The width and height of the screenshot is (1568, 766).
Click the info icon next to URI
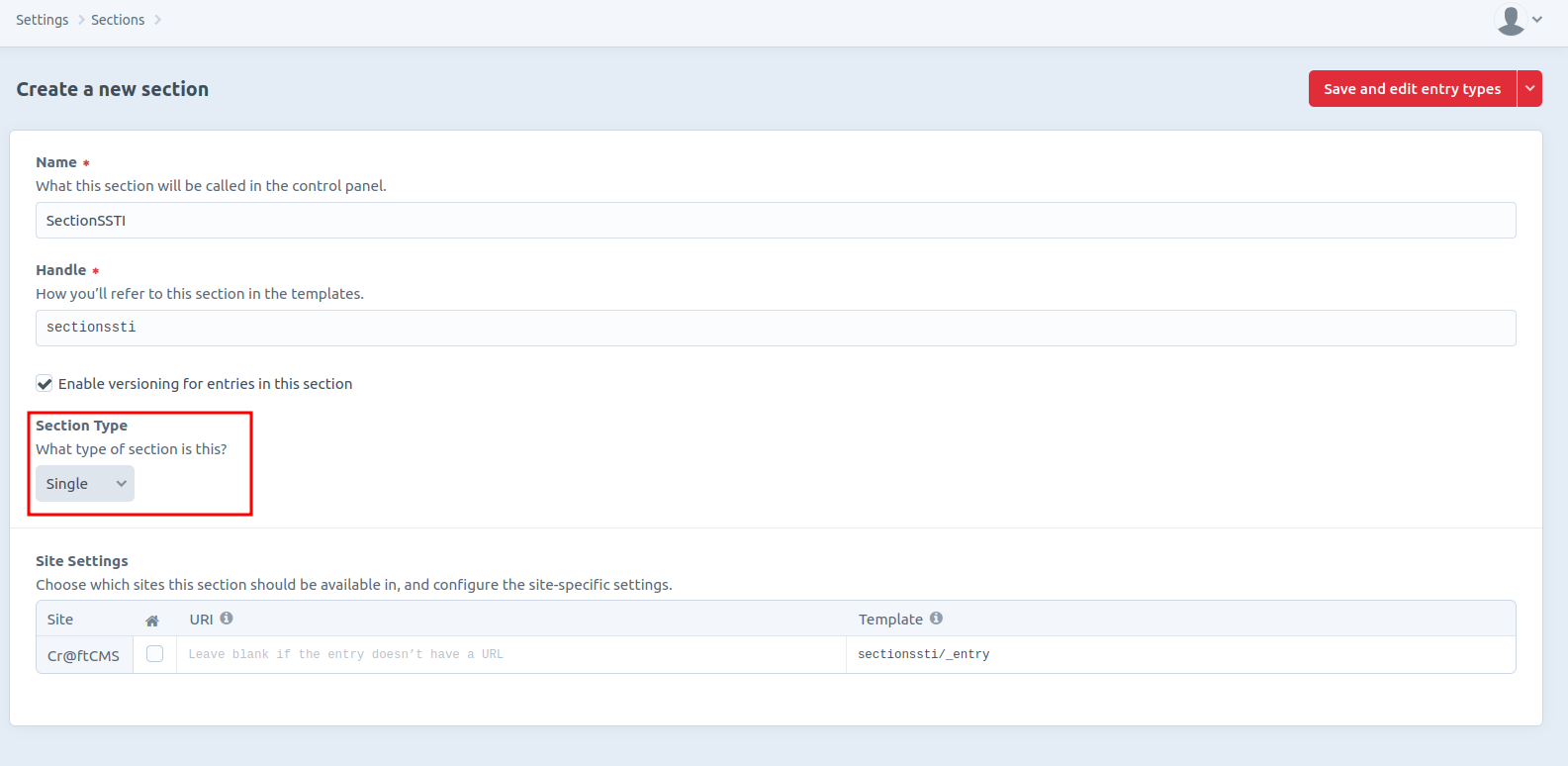[x=227, y=619]
